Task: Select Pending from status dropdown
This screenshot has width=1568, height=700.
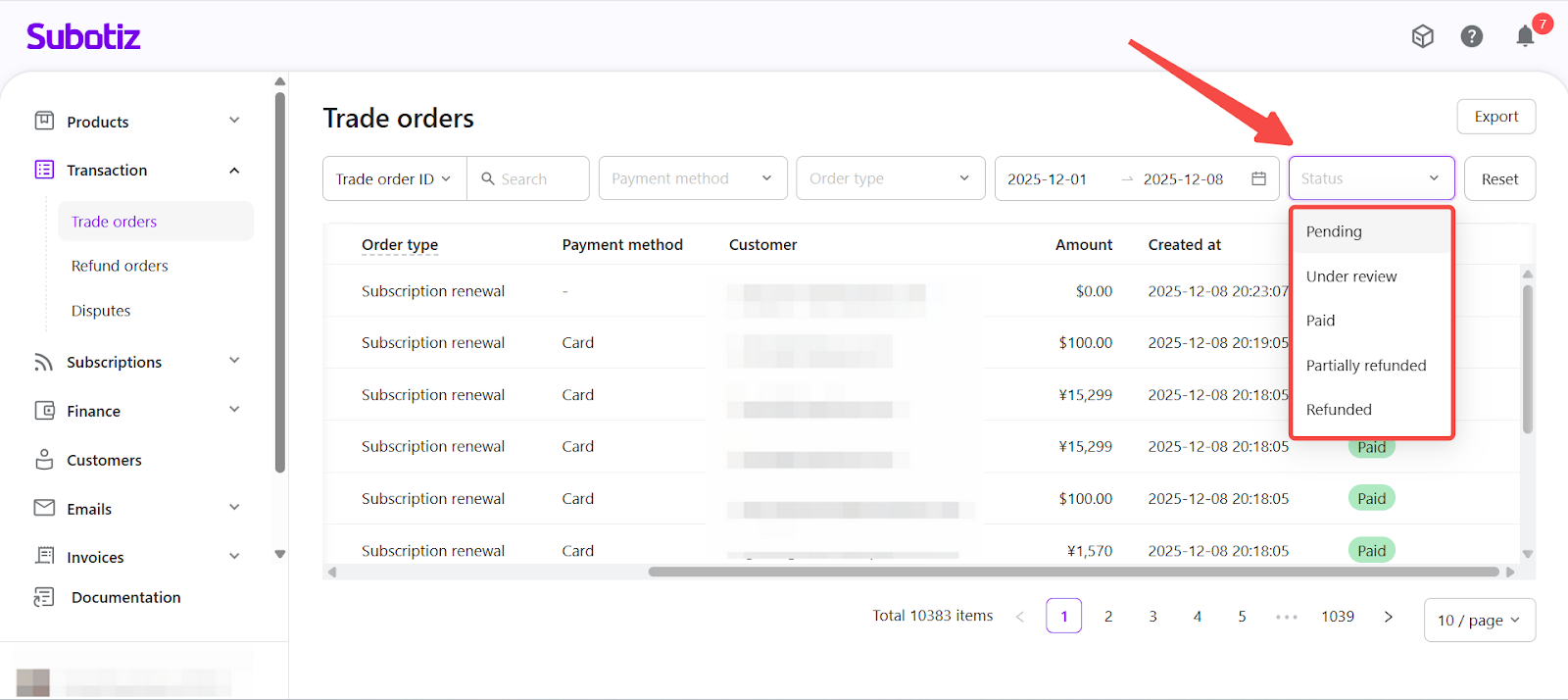Action: (1334, 231)
